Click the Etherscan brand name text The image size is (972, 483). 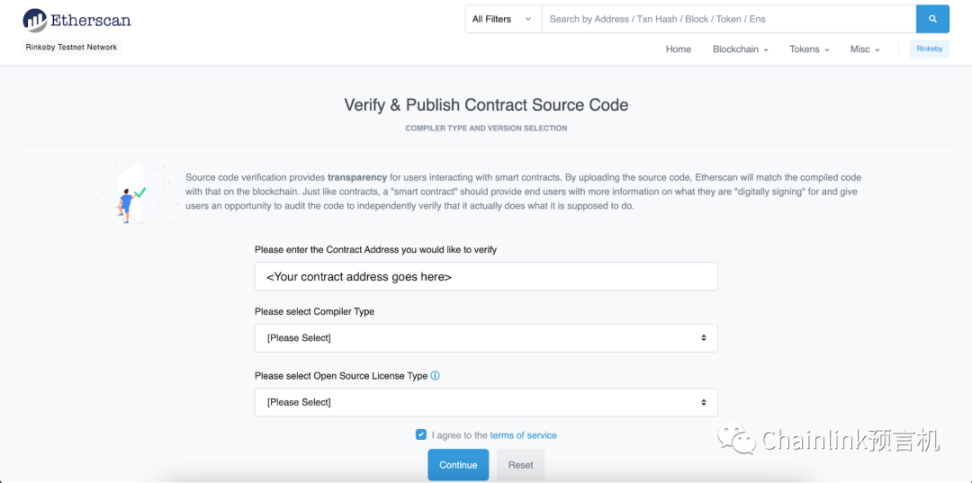(92, 20)
